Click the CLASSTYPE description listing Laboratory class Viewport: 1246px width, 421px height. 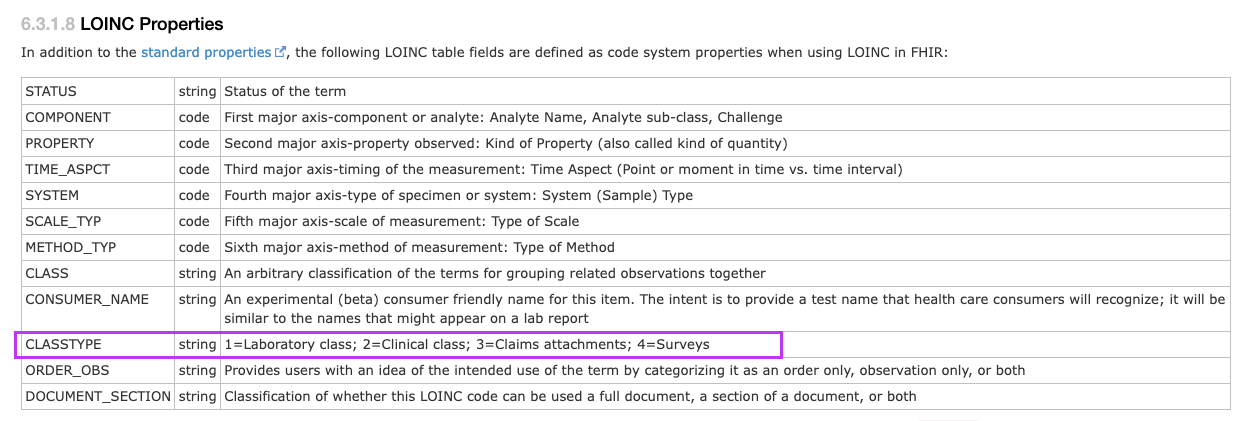[x=467, y=345]
